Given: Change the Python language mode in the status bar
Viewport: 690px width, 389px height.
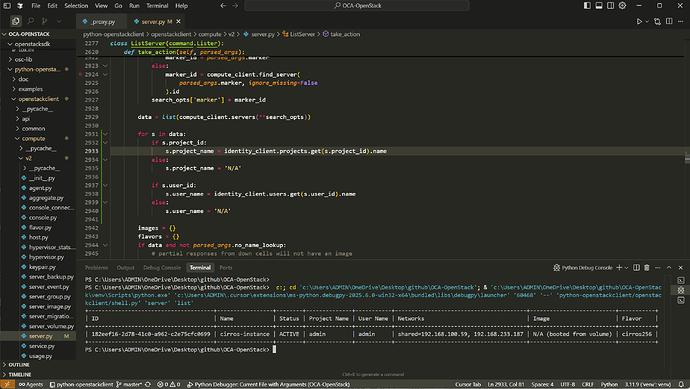Looking at the screenshot, I should [x=609, y=384].
